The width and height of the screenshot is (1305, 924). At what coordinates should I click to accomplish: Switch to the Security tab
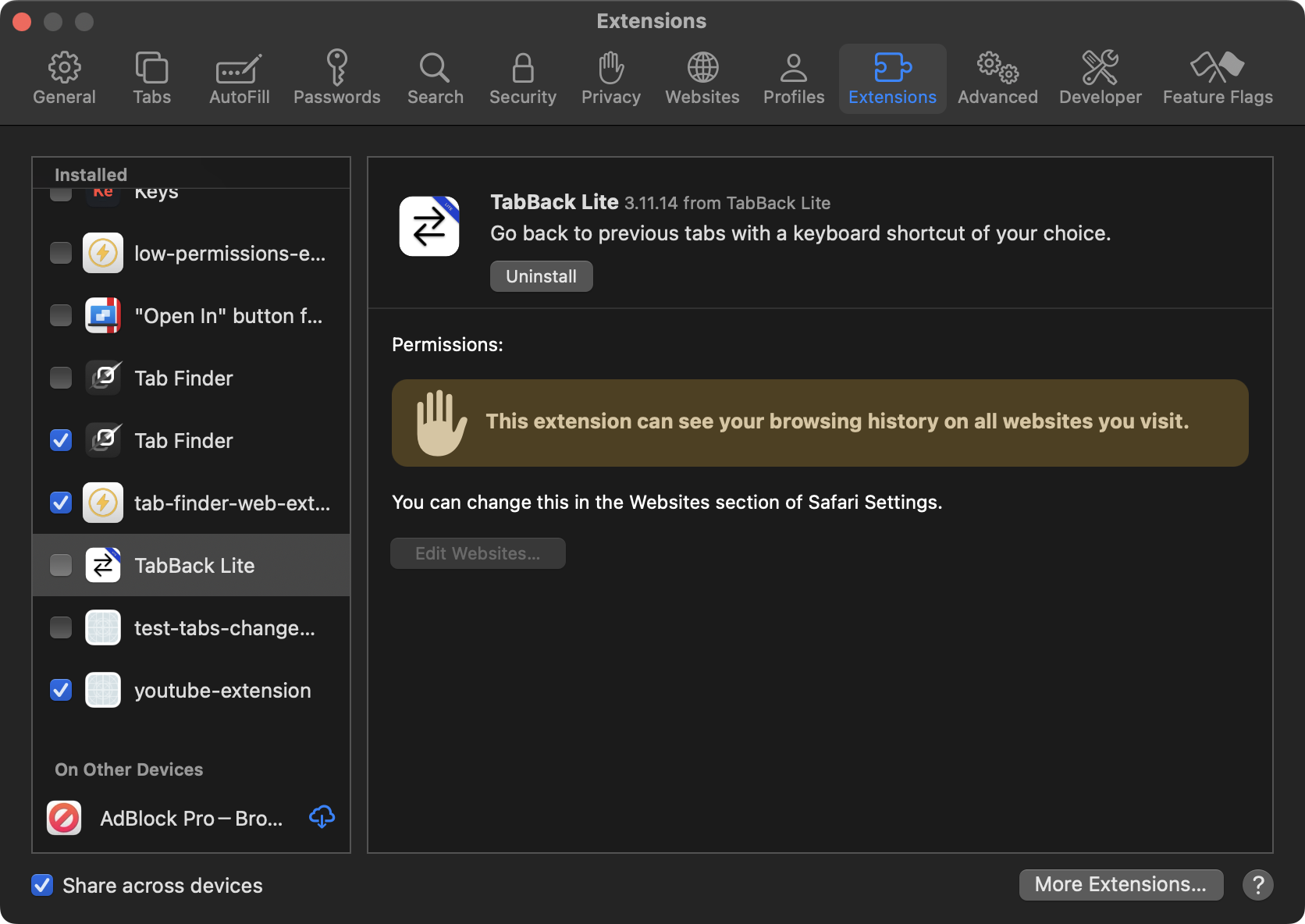522,79
